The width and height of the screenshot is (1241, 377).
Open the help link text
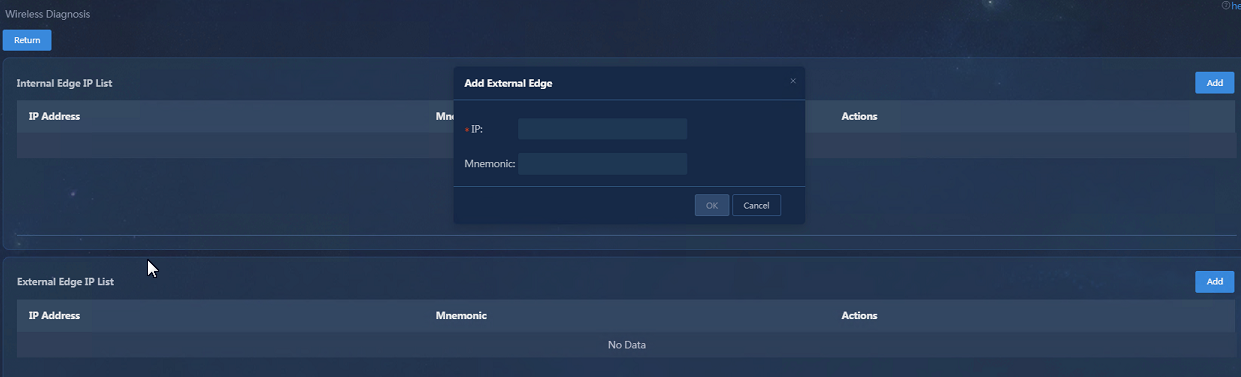pos(1236,5)
